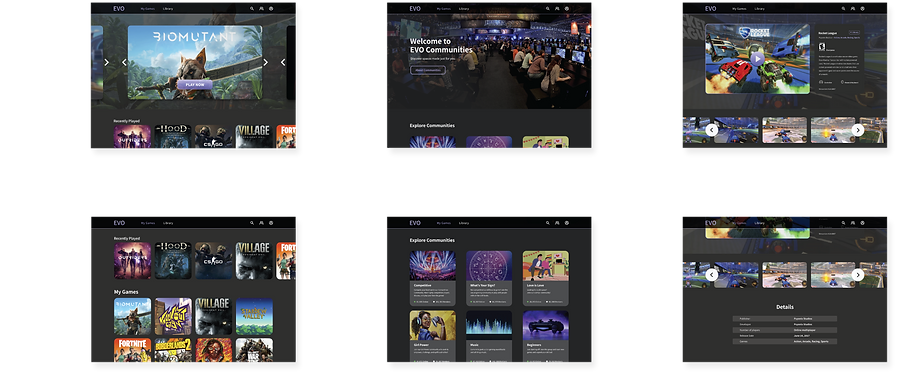Open Village cover inside My Games grid rows

(213, 316)
